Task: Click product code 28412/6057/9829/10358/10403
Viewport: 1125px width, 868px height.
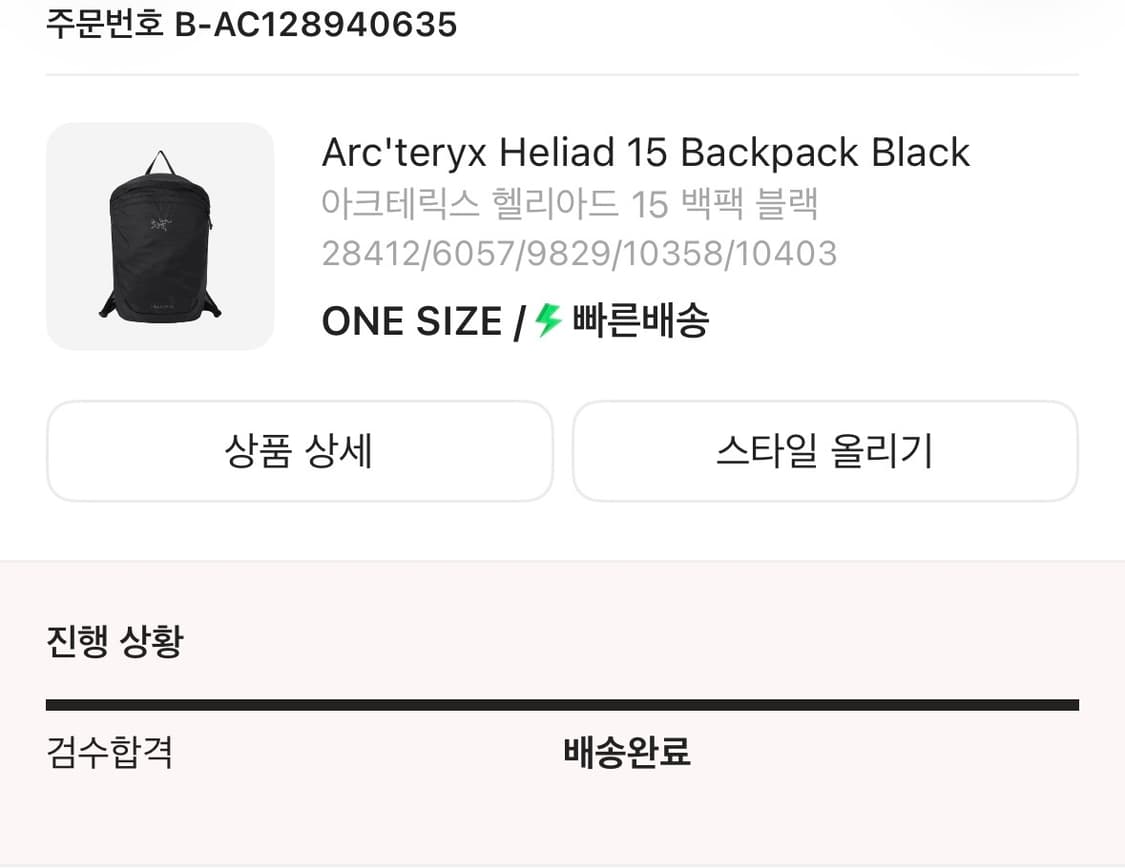Action: 578,253
